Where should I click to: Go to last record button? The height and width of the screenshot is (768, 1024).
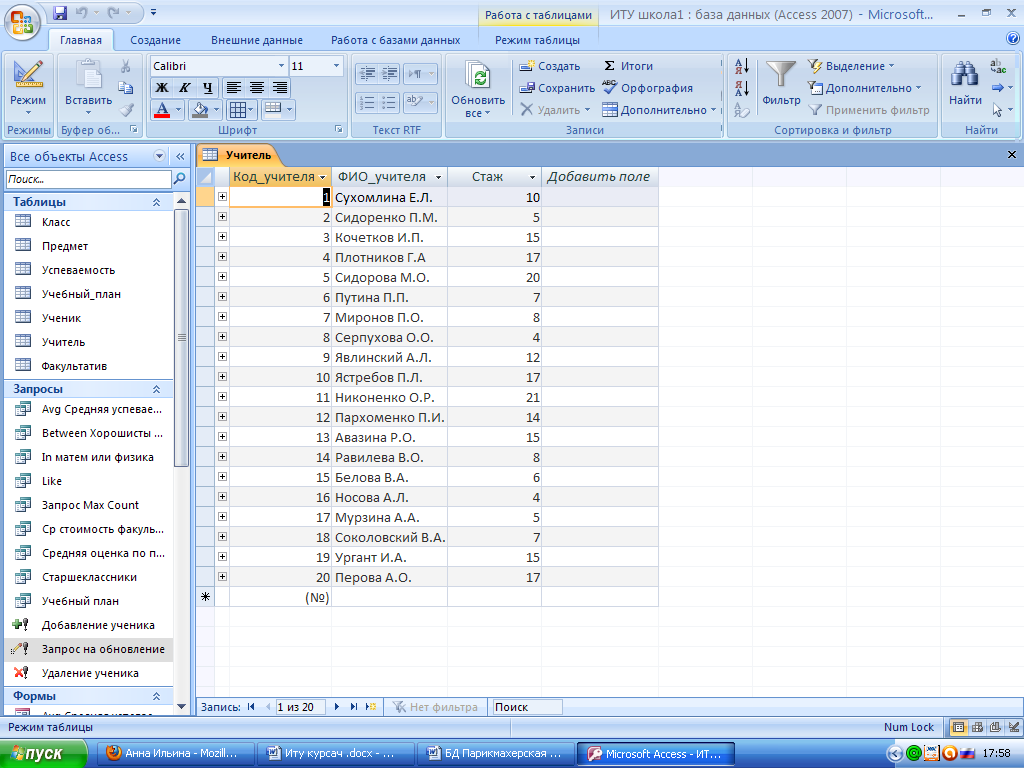click(354, 707)
